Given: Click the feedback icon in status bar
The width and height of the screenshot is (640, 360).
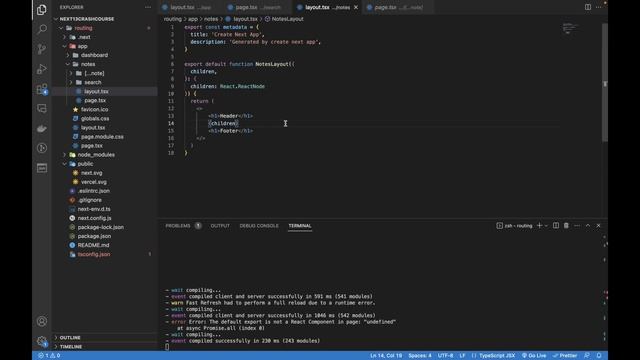Looking at the screenshot, I should [x=587, y=356].
